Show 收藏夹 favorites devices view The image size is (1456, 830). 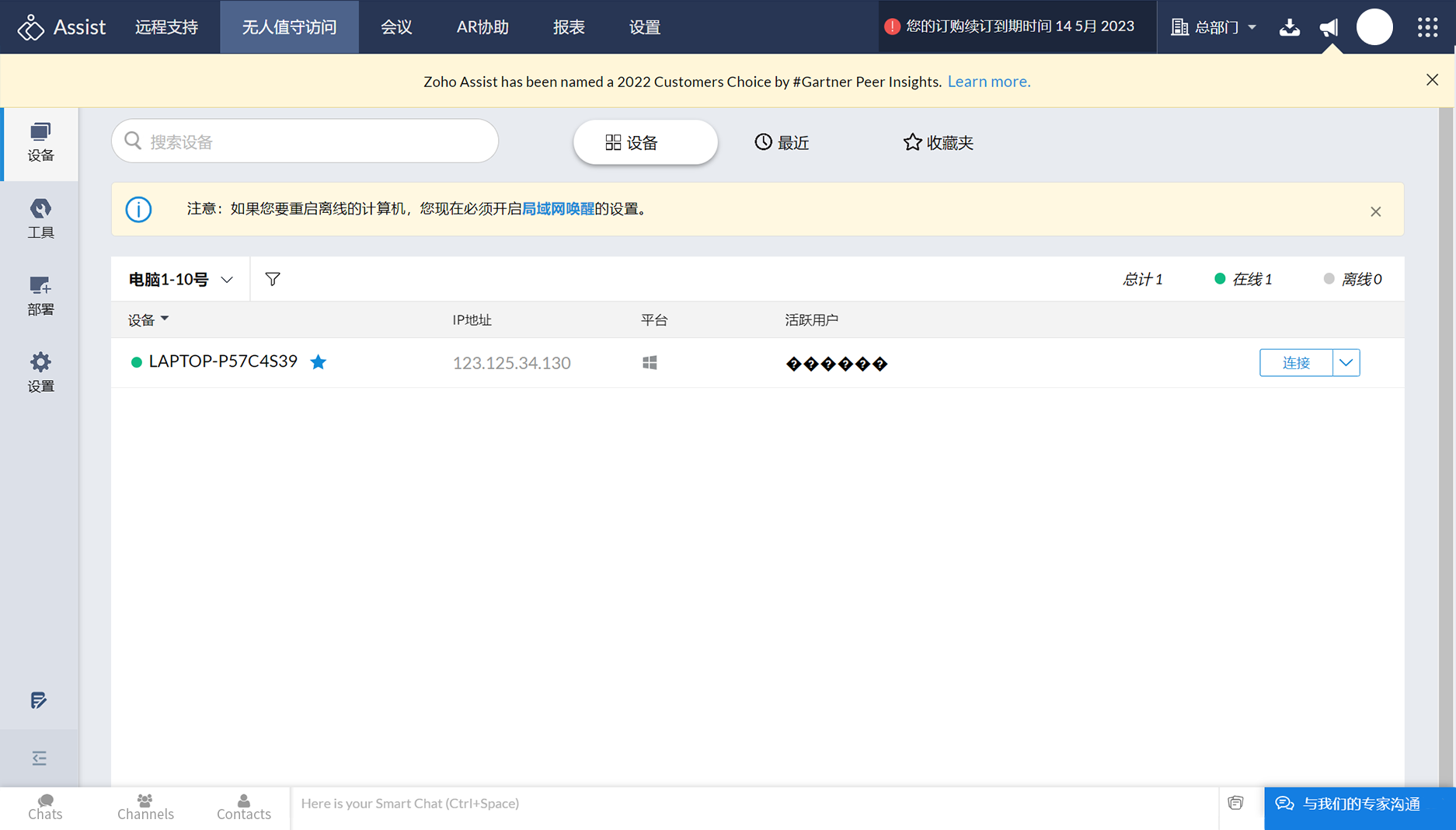coord(938,142)
